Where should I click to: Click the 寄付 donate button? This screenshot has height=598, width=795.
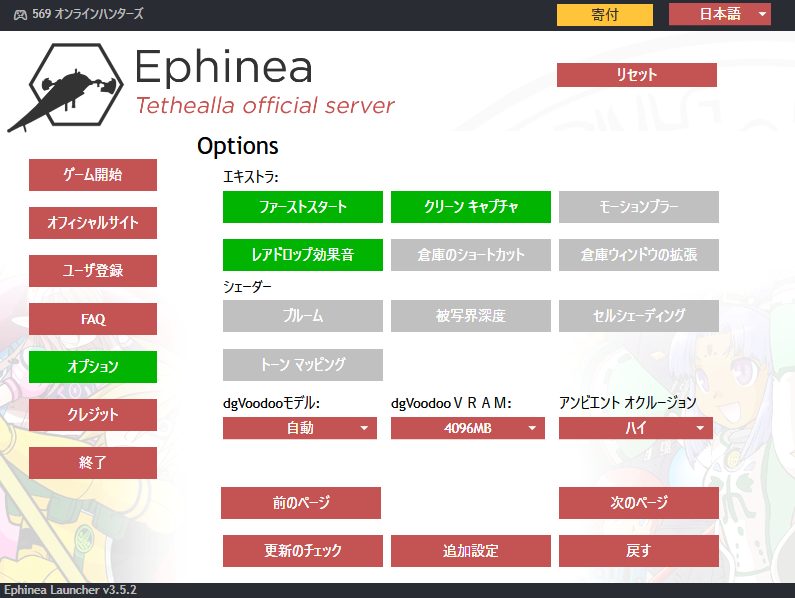(605, 15)
